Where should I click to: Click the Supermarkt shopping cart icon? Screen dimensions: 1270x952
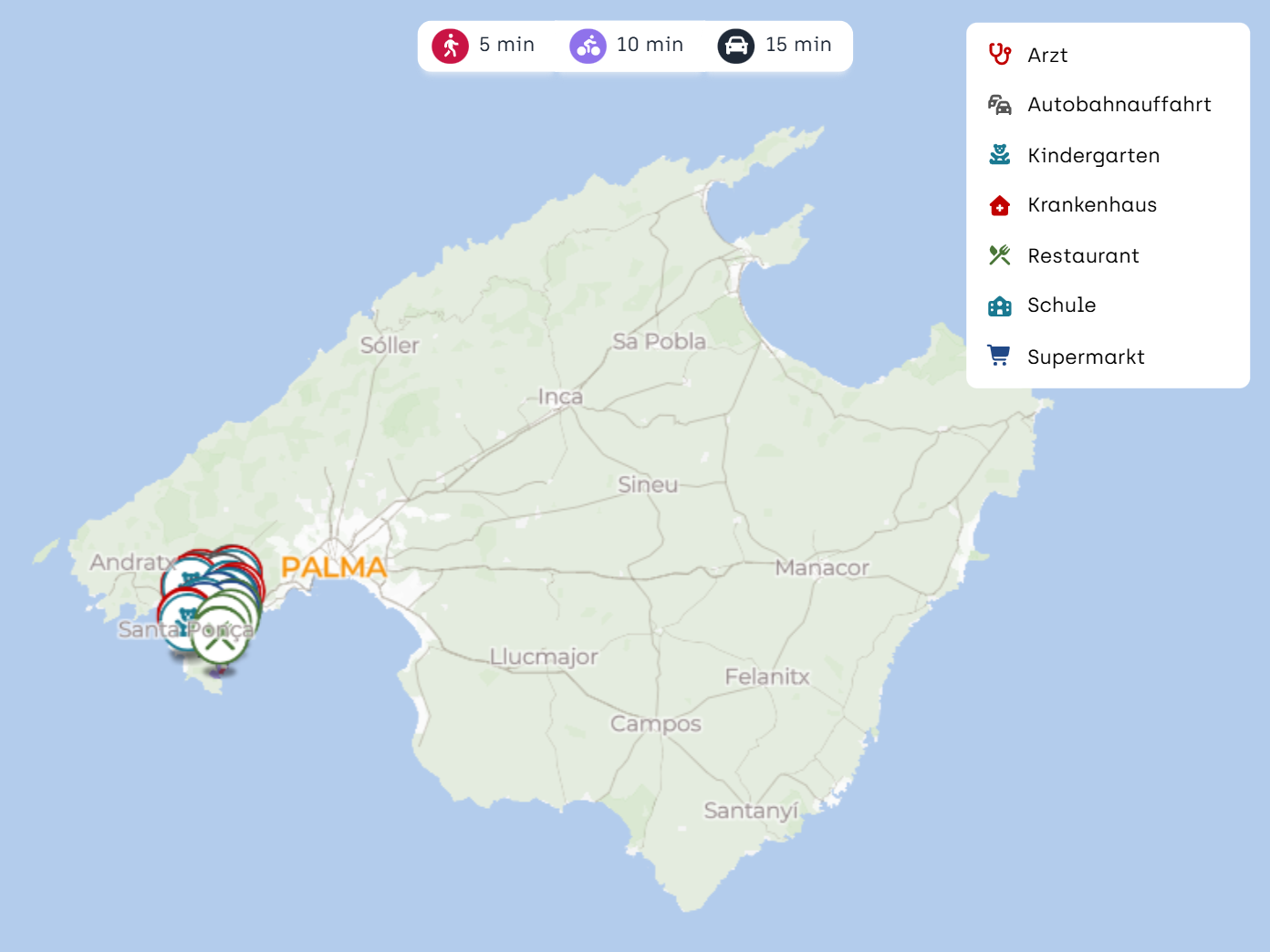point(1000,356)
